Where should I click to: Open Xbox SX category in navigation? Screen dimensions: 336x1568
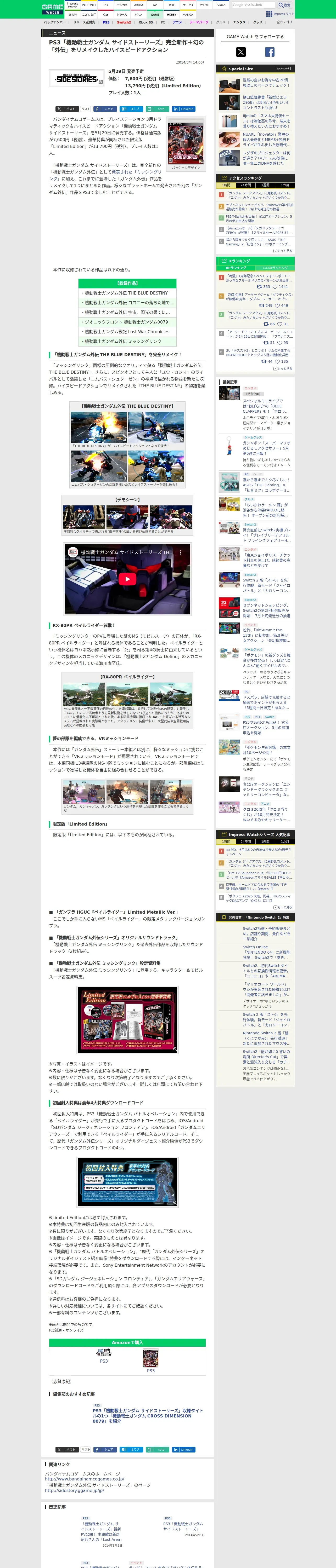[146, 22]
